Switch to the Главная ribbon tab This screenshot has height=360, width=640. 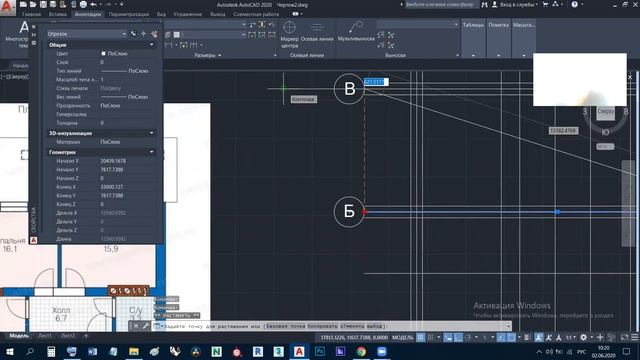click(x=31, y=14)
